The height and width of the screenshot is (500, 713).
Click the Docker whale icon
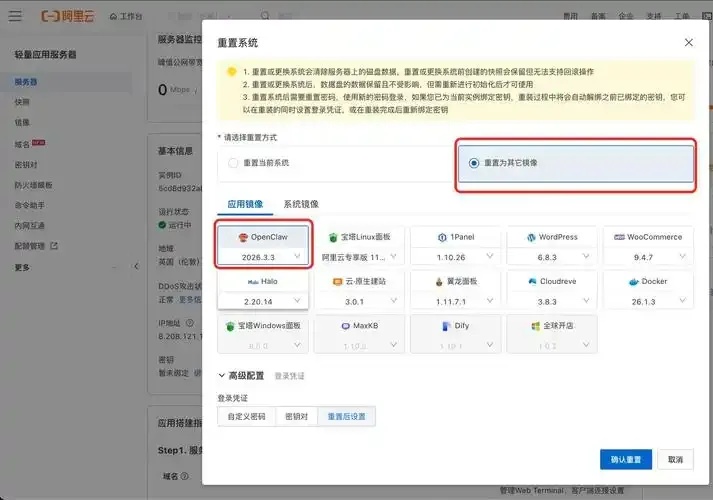633,282
